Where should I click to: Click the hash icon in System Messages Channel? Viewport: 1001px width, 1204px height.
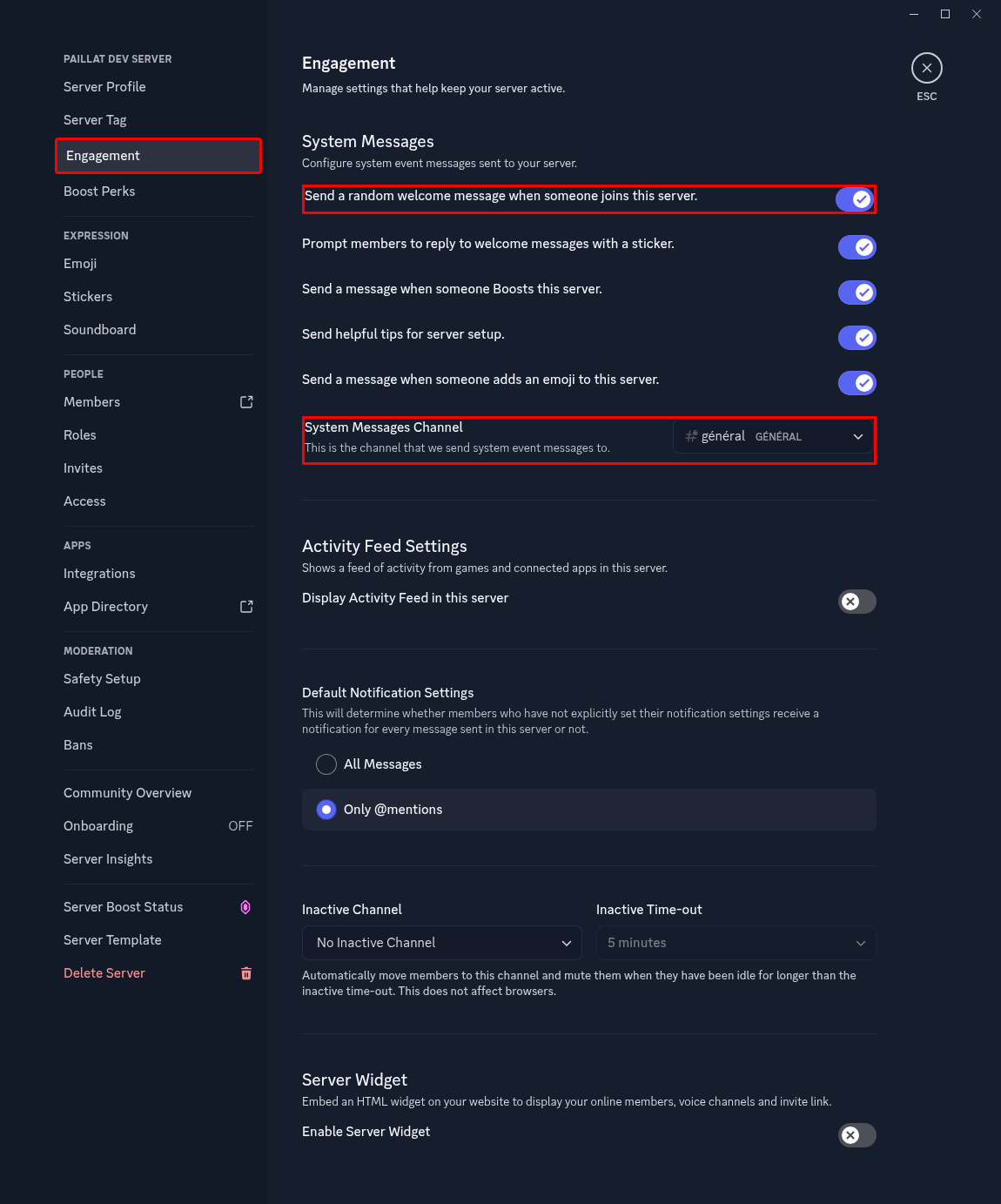click(x=691, y=436)
